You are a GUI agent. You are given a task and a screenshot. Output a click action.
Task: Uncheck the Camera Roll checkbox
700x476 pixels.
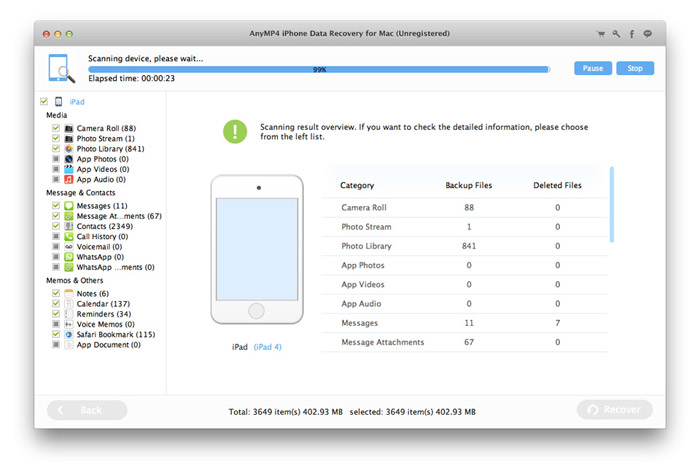coord(55,128)
